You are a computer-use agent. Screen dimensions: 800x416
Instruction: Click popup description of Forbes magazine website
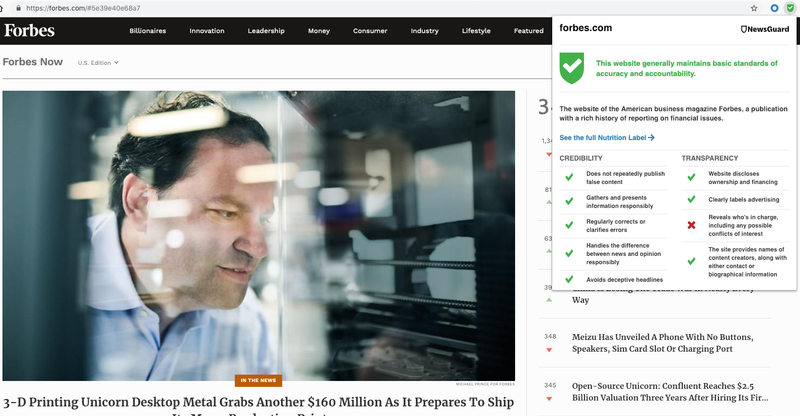point(673,113)
